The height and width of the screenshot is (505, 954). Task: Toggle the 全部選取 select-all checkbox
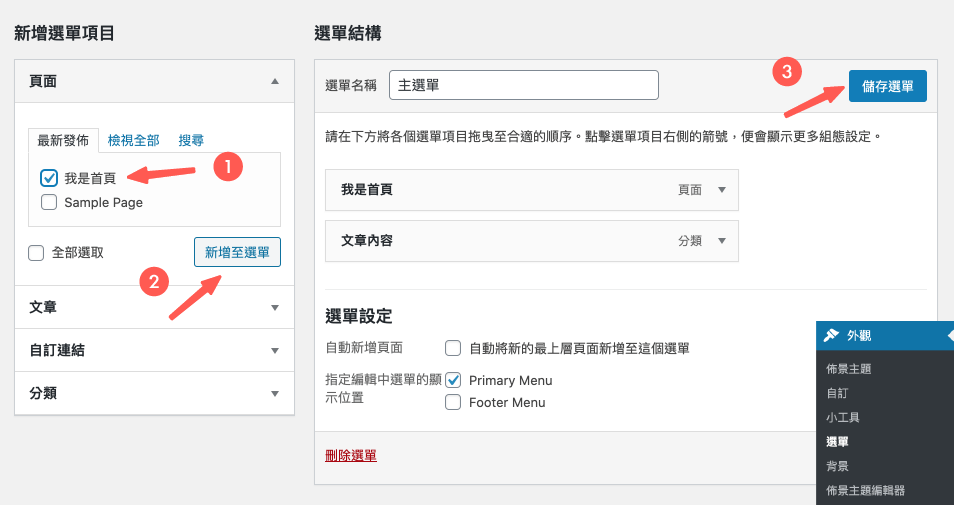click(36, 252)
